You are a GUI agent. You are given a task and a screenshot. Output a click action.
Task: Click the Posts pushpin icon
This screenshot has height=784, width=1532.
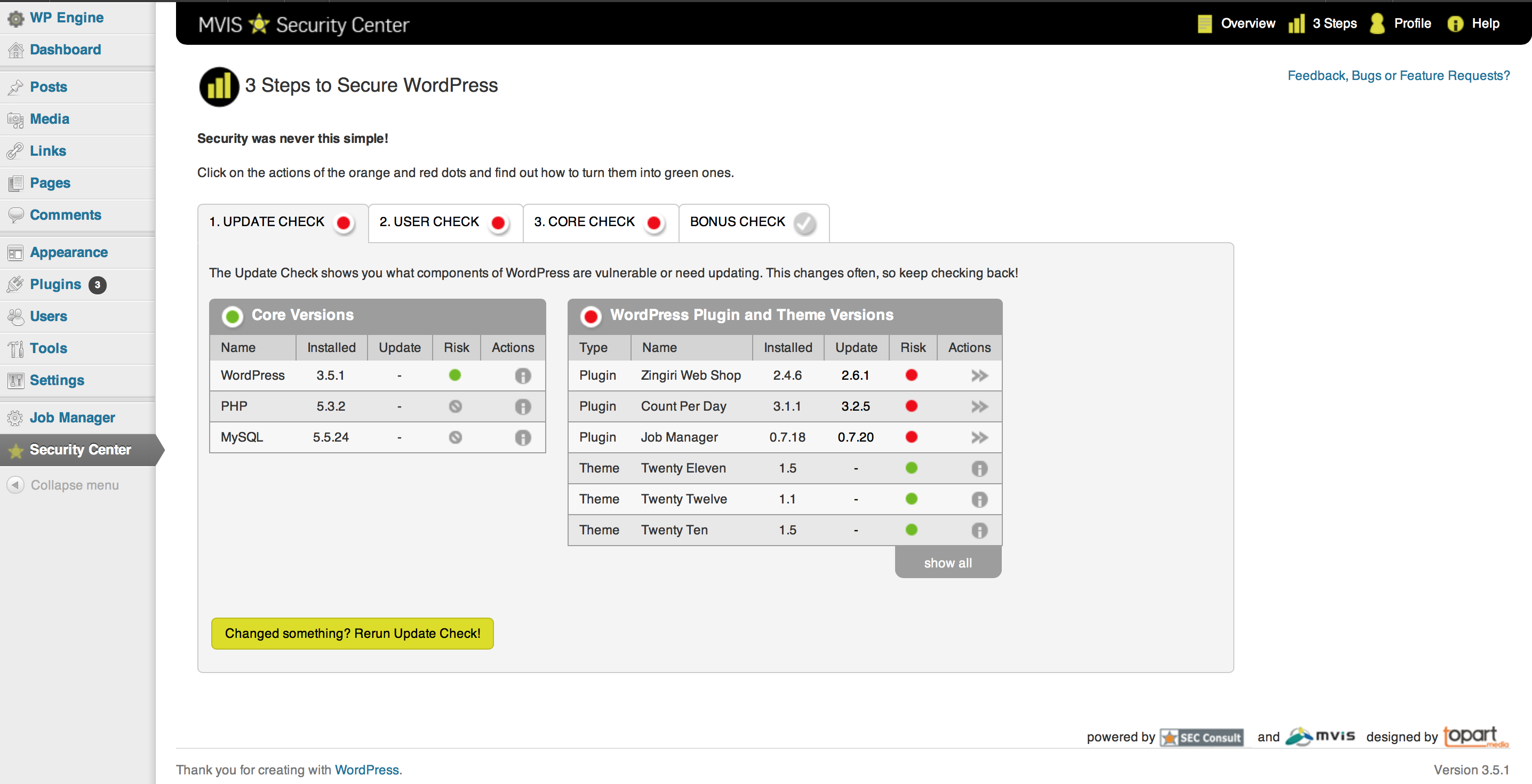pyautogui.click(x=15, y=87)
